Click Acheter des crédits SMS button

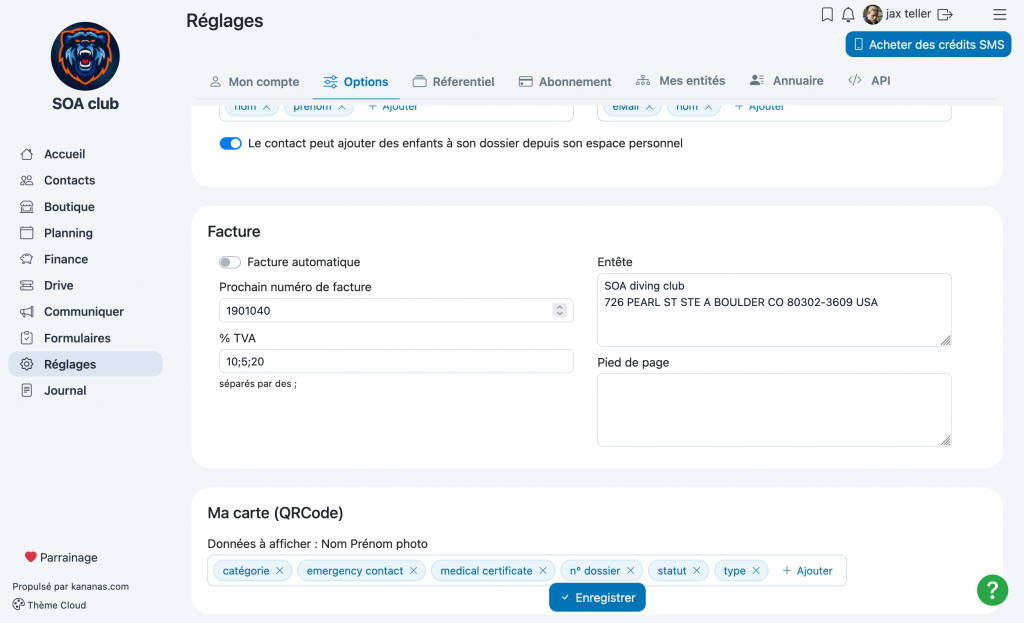[x=928, y=44]
